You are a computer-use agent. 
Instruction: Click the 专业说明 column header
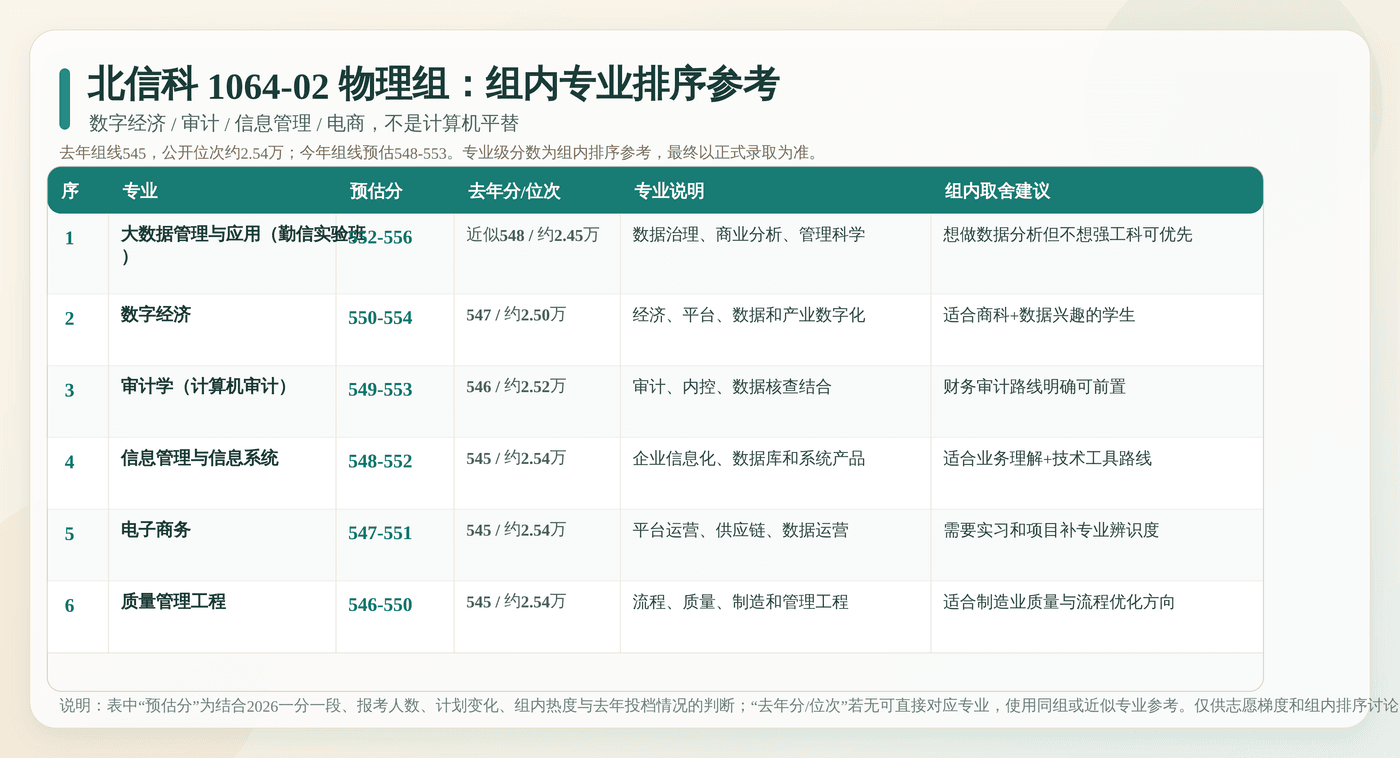click(669, 191)
